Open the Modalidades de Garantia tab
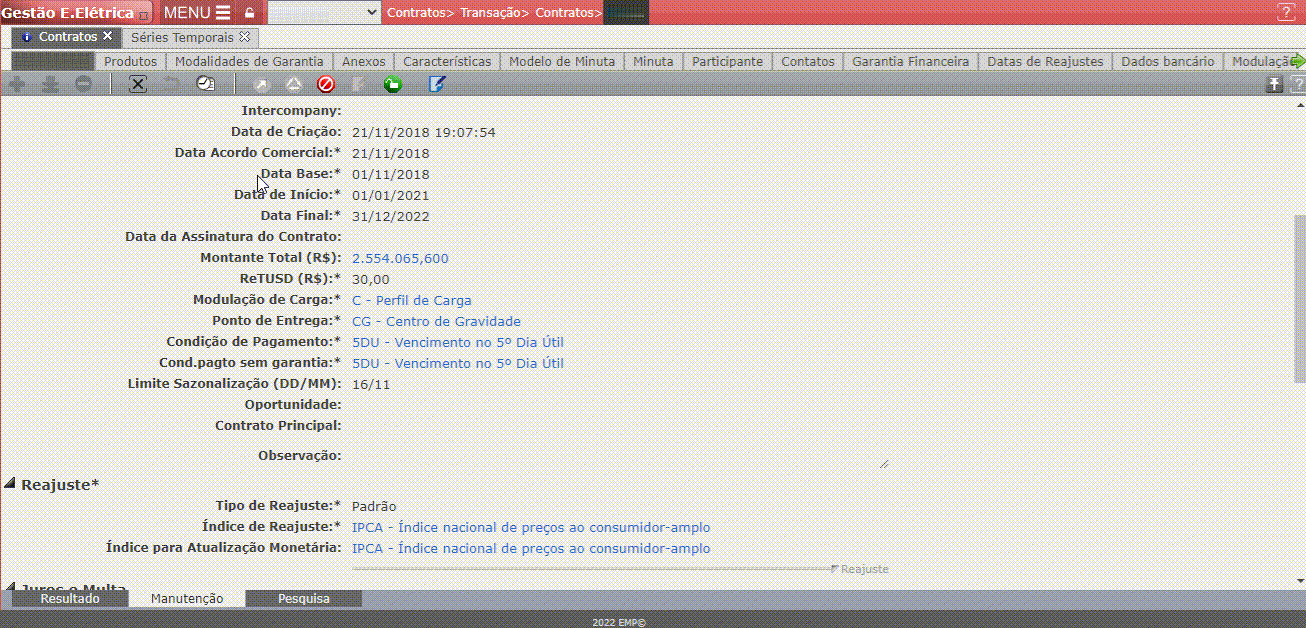The height and width of the screenshot is (628, 1306). [249, 61]
